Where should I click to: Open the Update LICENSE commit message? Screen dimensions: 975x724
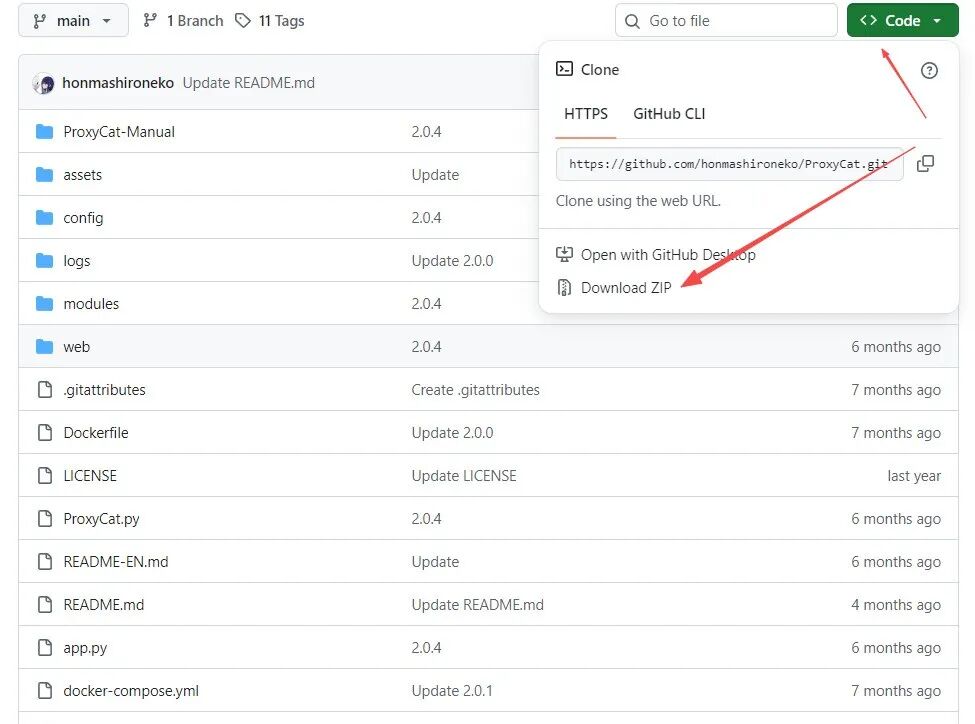click(x=464, y=476)
